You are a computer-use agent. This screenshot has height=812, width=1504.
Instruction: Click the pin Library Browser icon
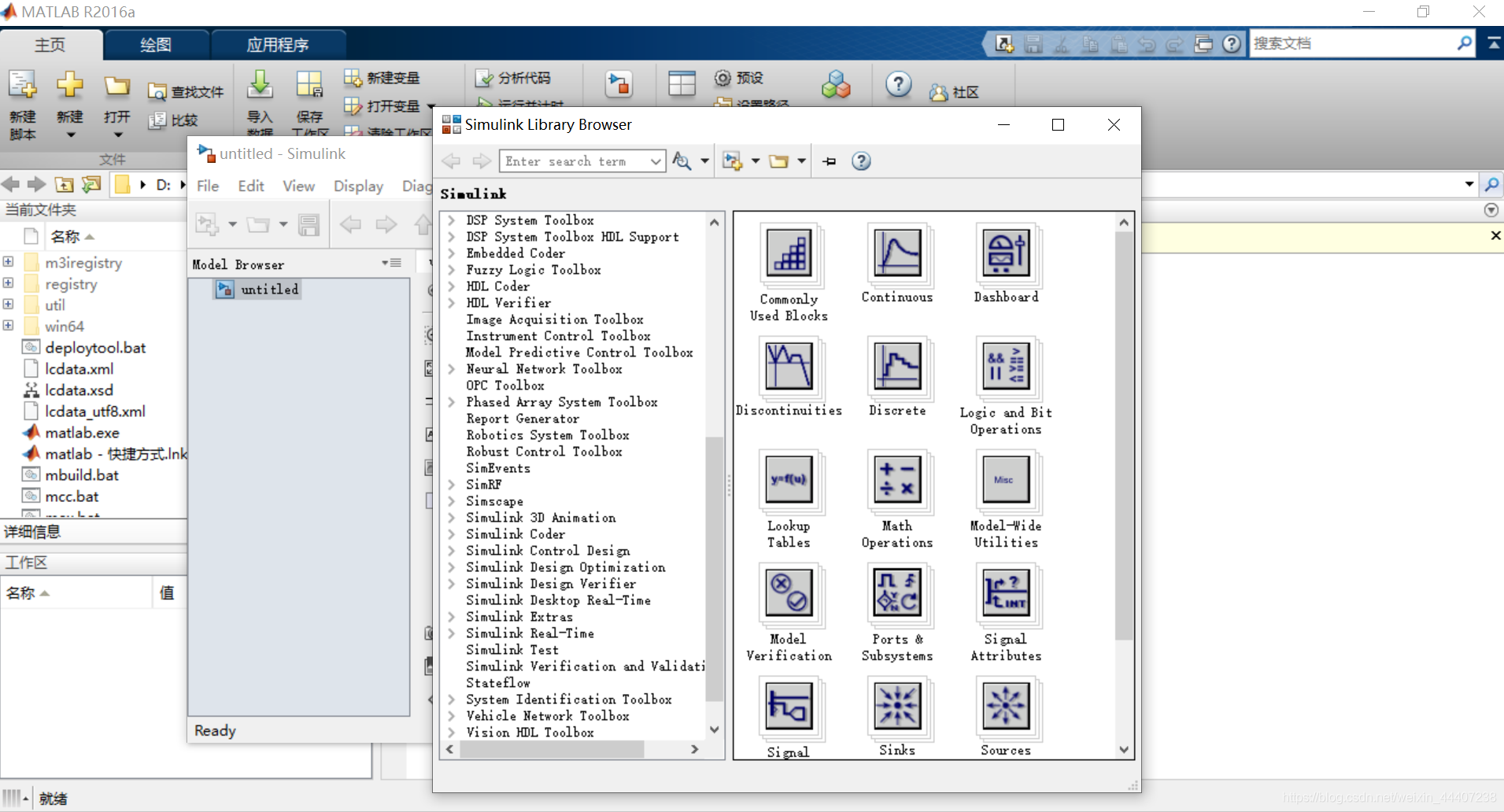[830, 161]
